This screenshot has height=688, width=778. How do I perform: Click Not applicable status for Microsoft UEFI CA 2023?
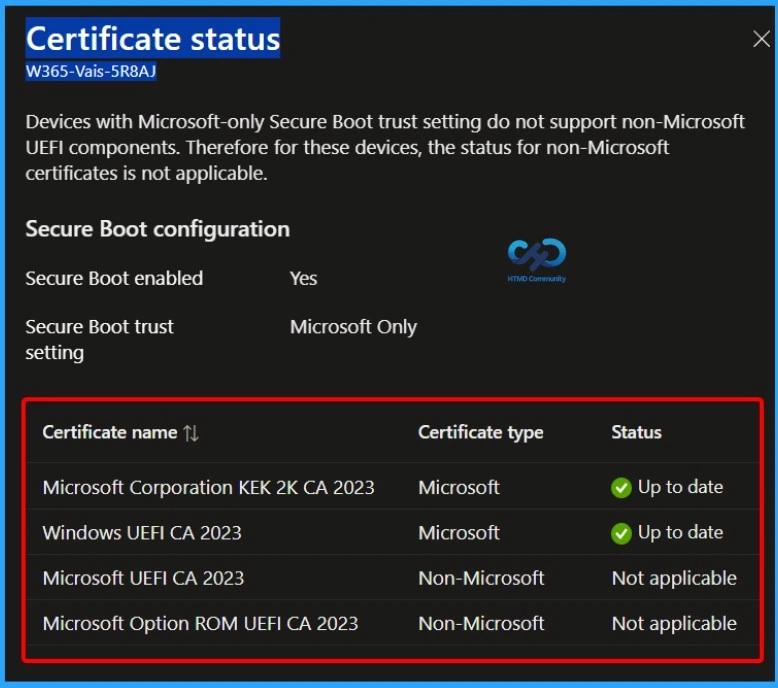pos(674,579)
